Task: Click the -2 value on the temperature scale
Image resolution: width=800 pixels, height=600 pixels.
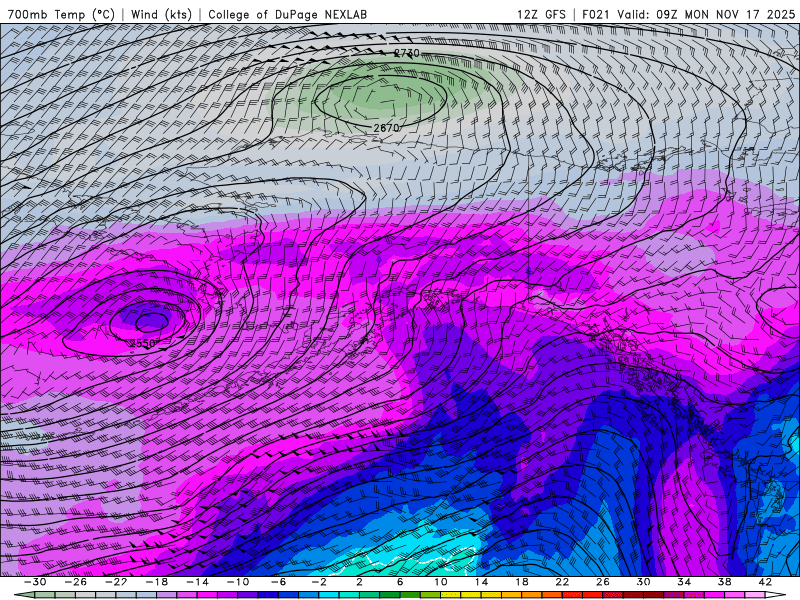Action: (x=319, y=582)
